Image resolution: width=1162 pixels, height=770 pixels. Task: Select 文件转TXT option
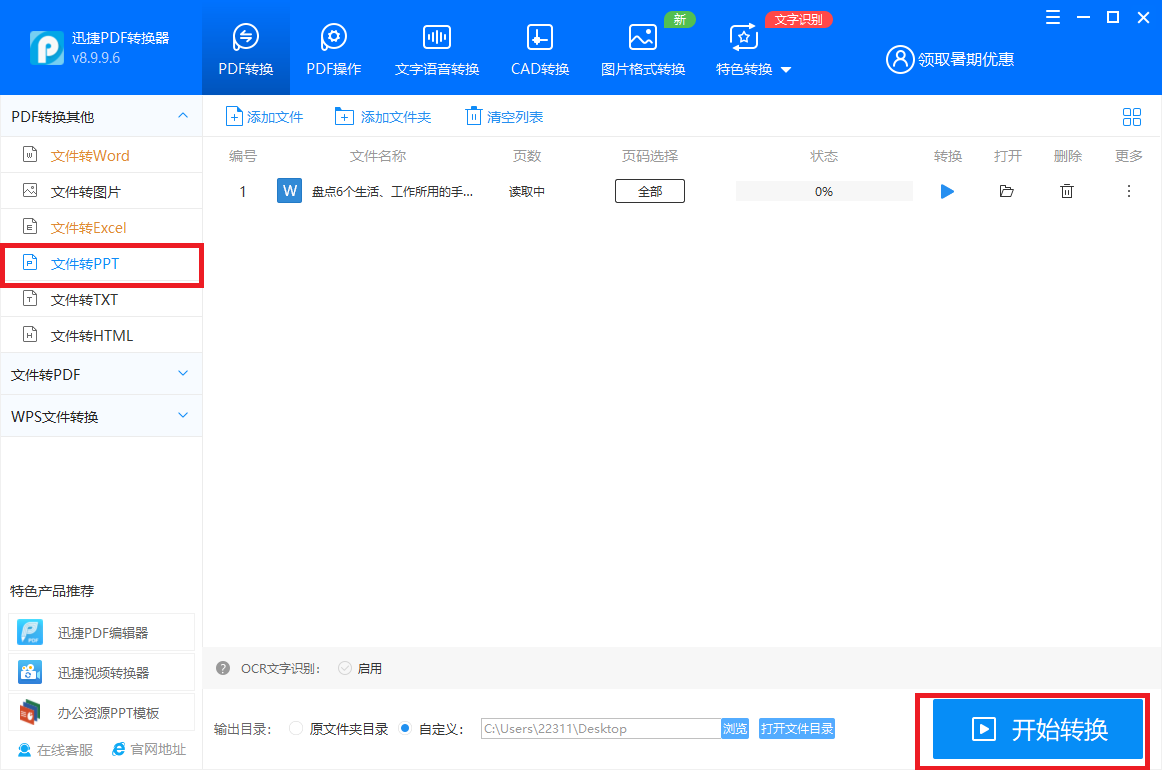pyautogui.click(x=101, y=299)
